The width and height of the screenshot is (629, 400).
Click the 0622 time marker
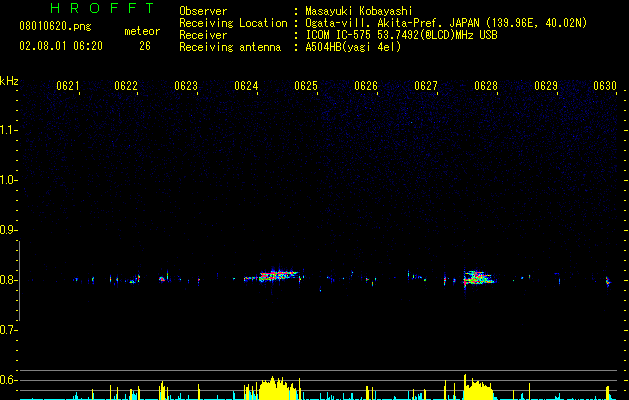coord(126,85)
